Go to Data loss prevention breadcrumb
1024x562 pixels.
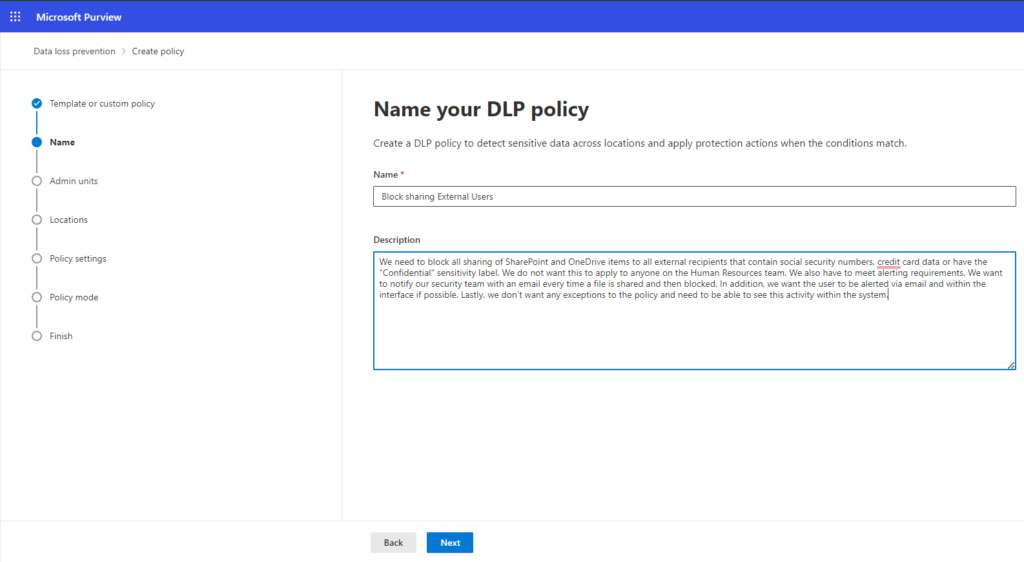click(x=74, y=51)
